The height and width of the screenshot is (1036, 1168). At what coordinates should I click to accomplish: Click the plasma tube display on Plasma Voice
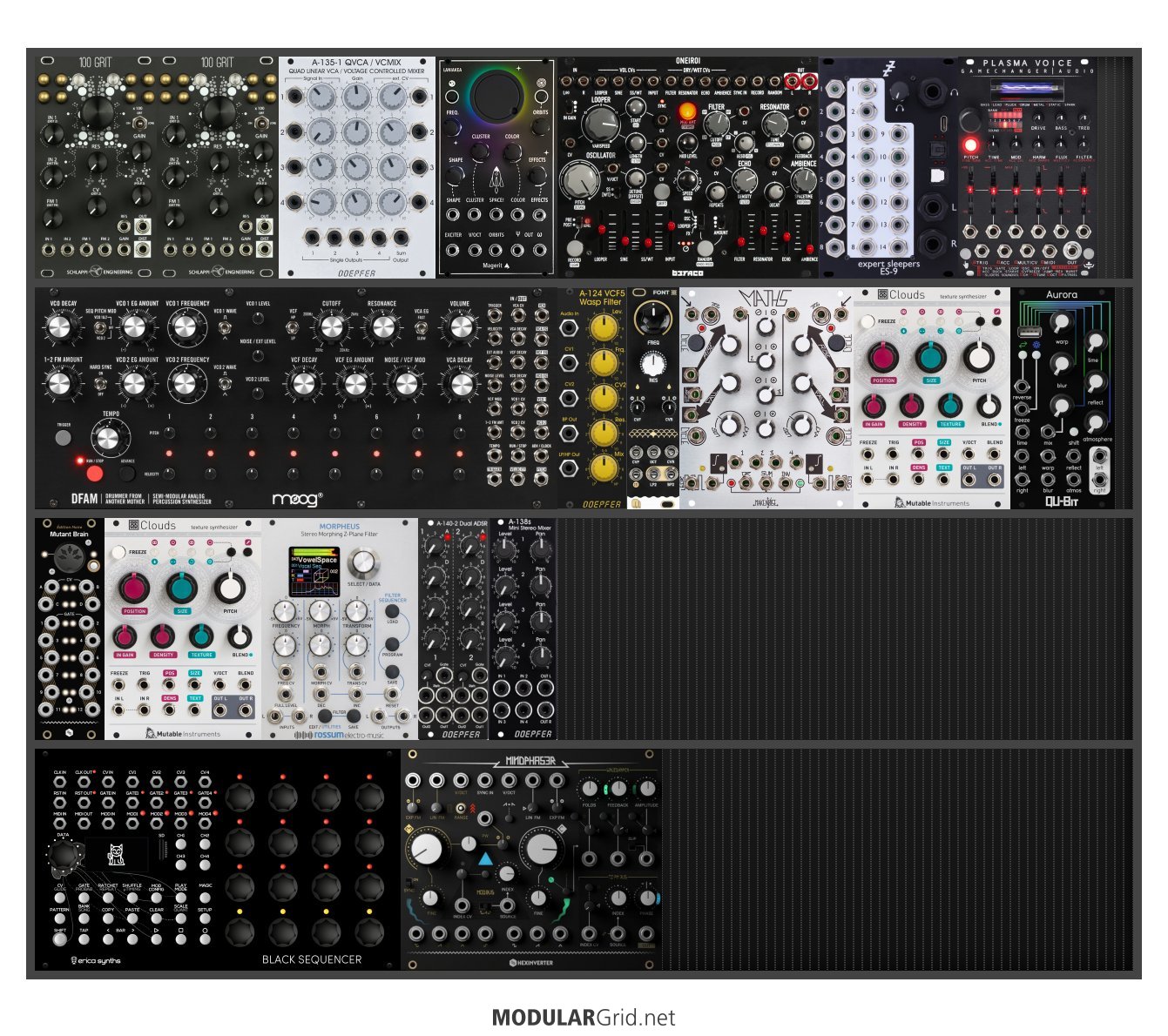(x=1027, y=91)
